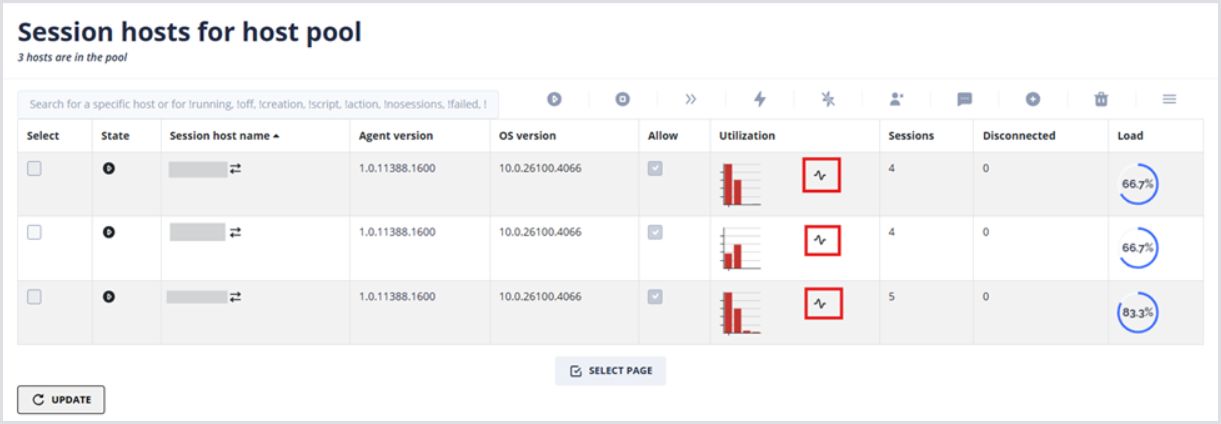The height and width of the screenshot is (424, 1221).
Task: Click the SELECT PAGE button
Action: tap(610, 371)
